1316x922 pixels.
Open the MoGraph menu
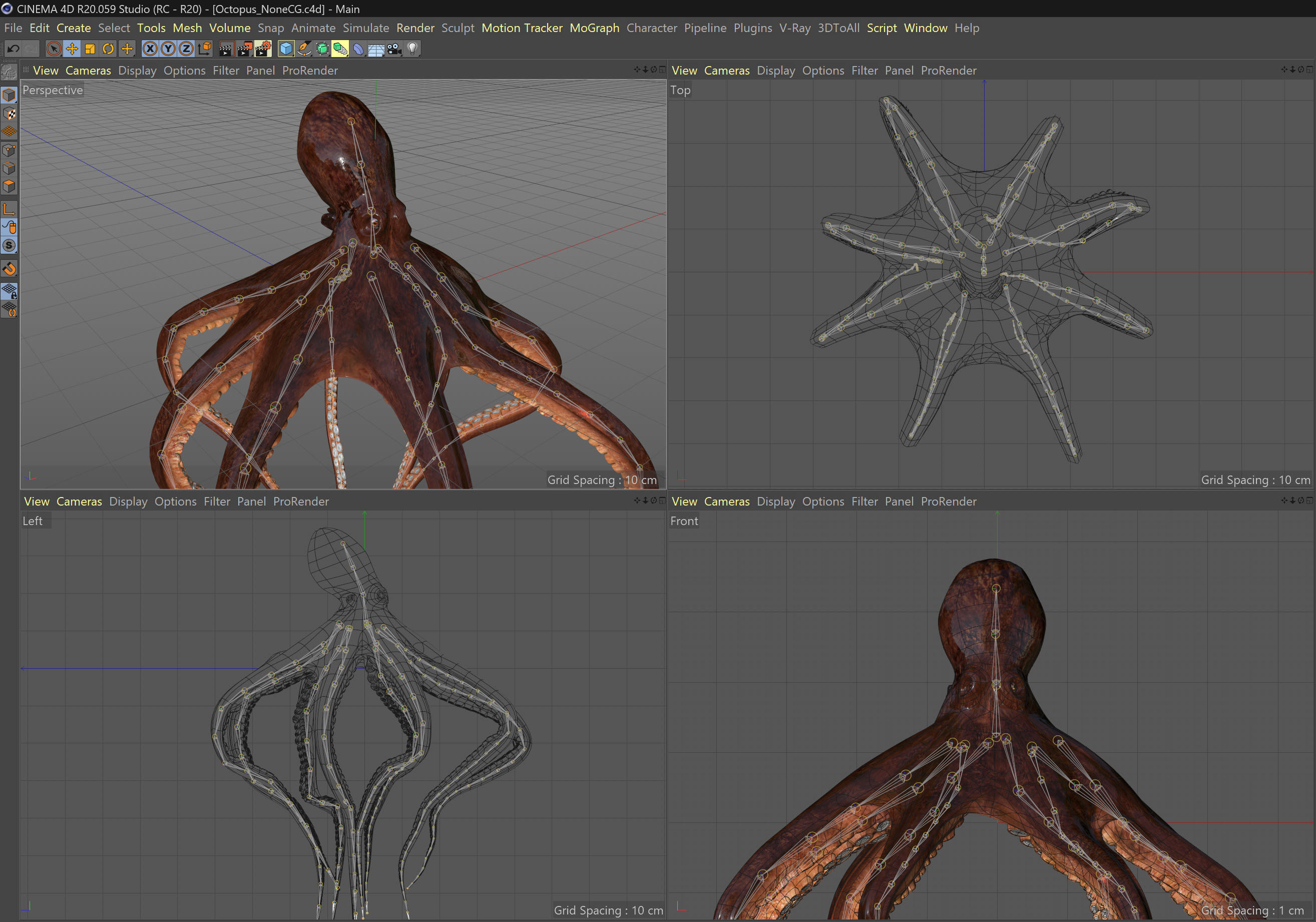(594, 28)
